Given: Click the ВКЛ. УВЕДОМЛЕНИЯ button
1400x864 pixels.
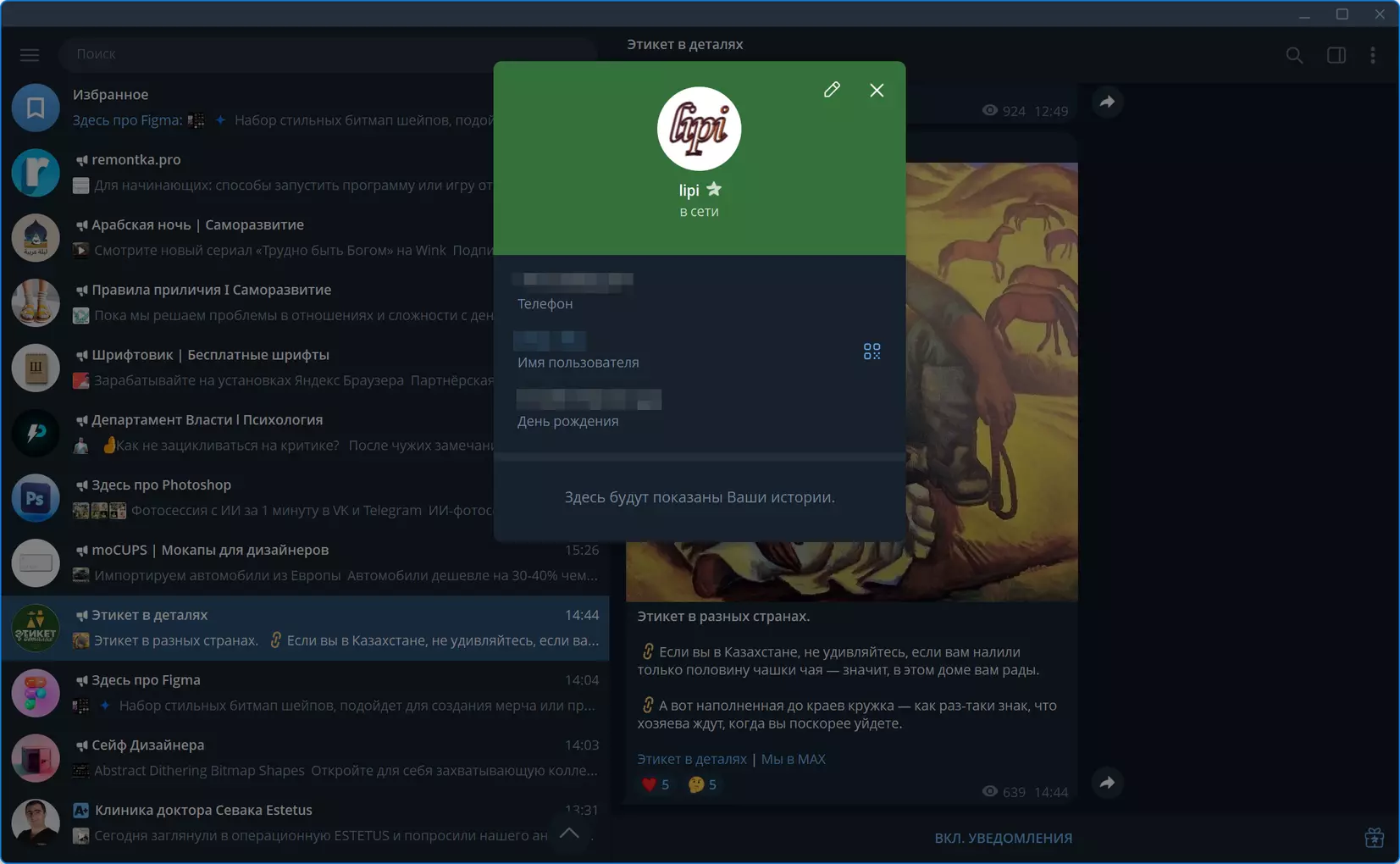Looking at the screenshot, I should click(x=1004, y=838).
